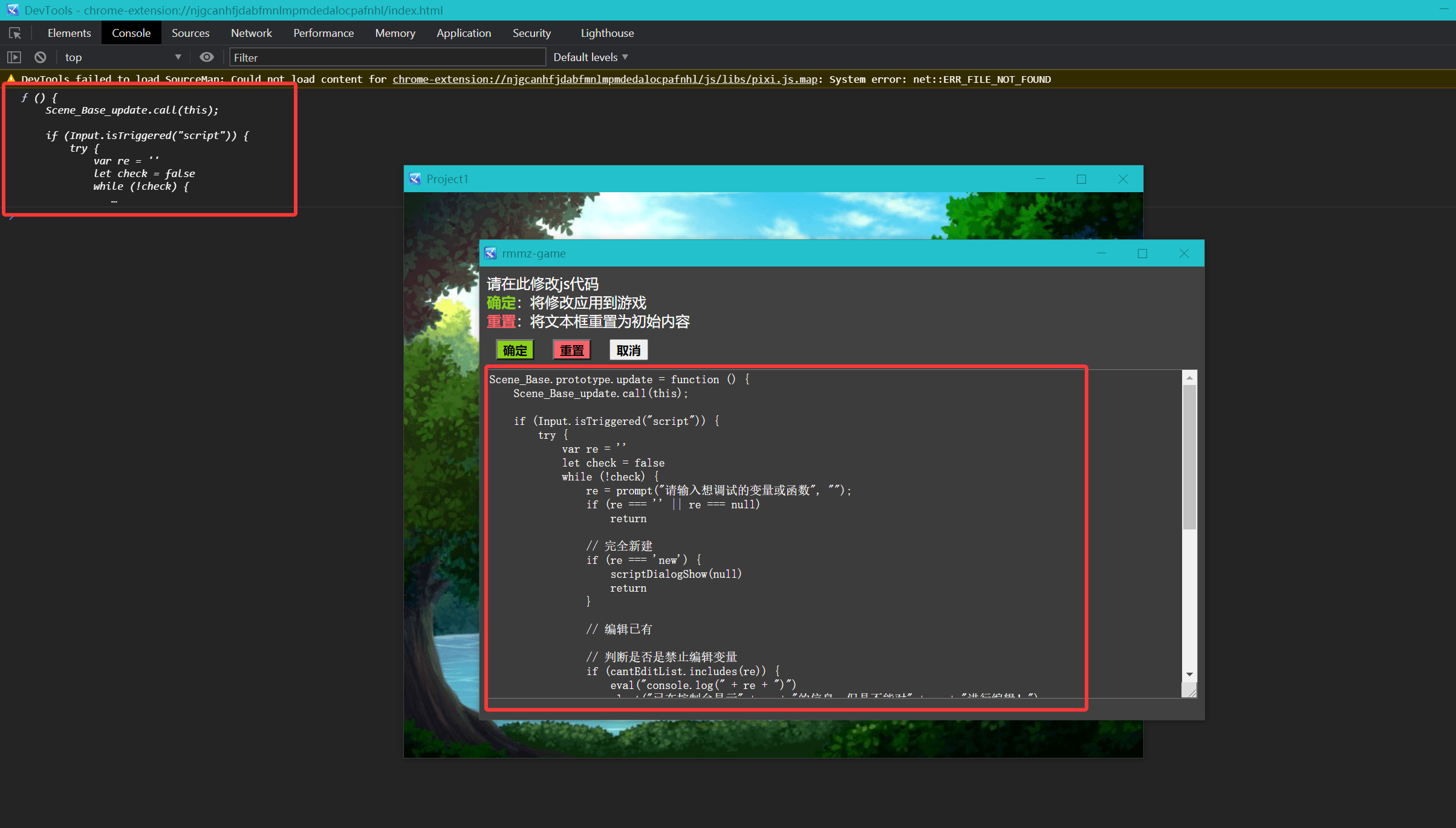Click the green 确定 confirm button
1456x828 pixels.
(x=515, y=351)
